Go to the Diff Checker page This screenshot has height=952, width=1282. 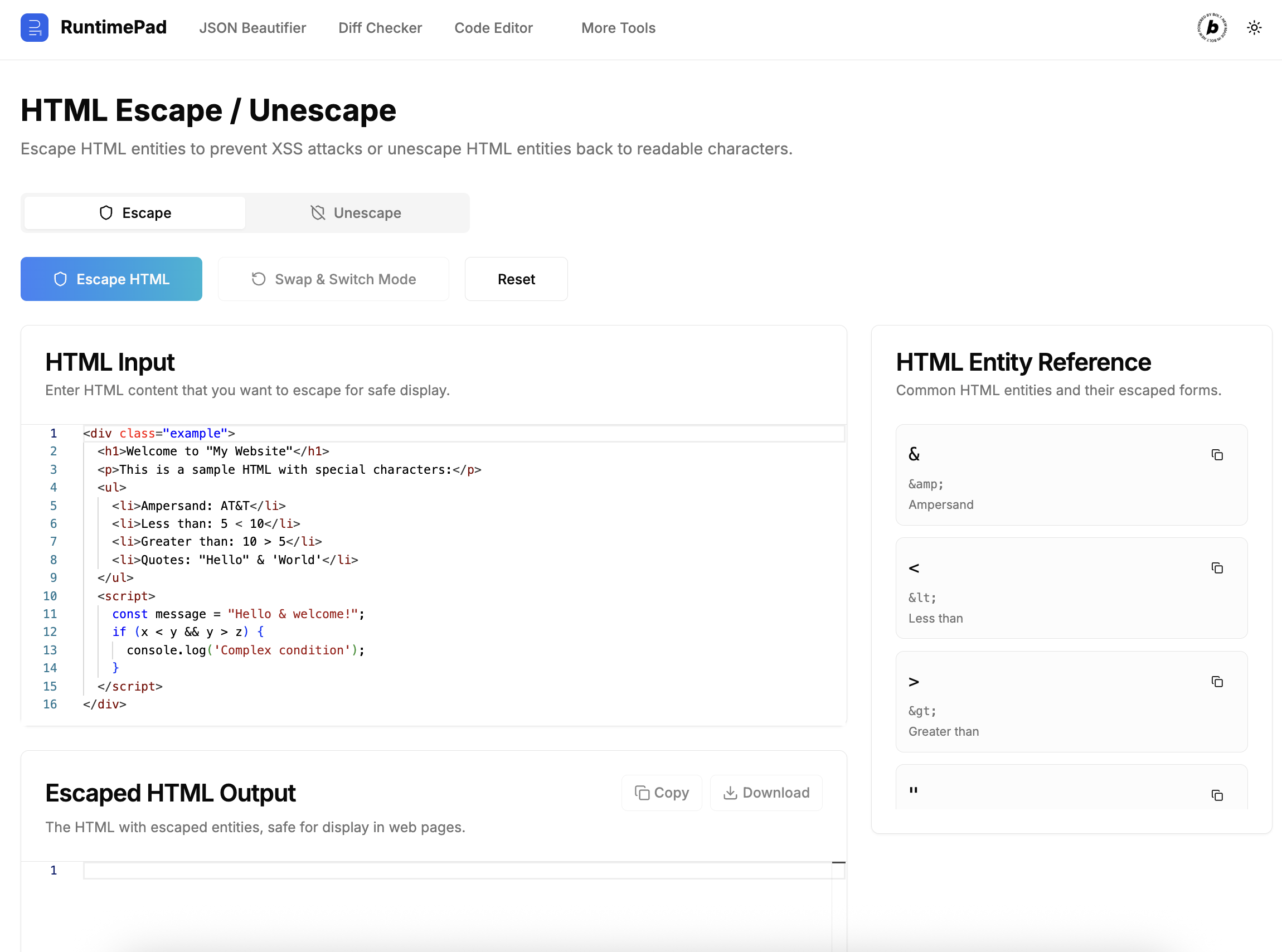click(x=380, y=28)
